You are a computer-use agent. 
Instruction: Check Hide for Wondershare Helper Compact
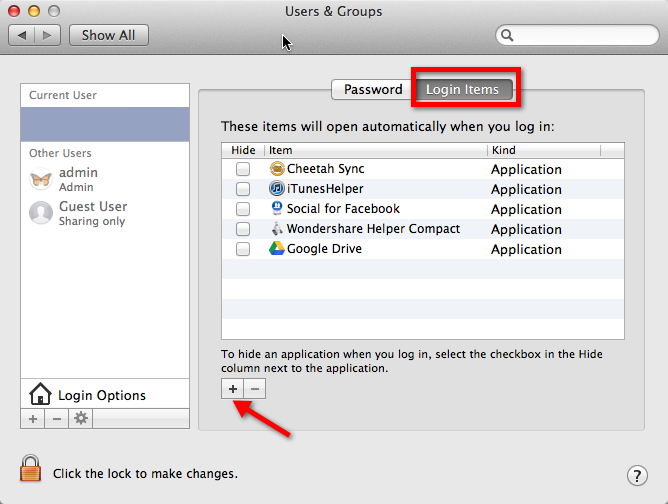click(x=243, y=229)
